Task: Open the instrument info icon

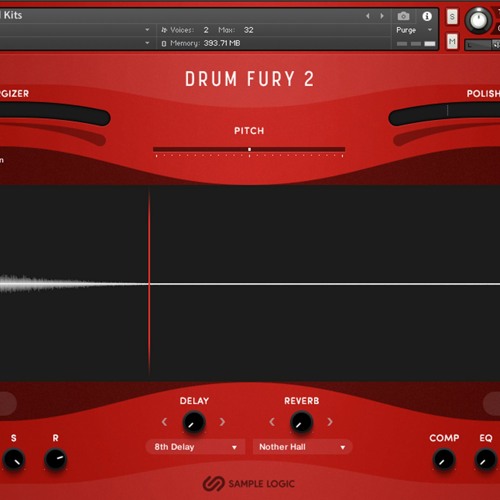Action: 427,16
